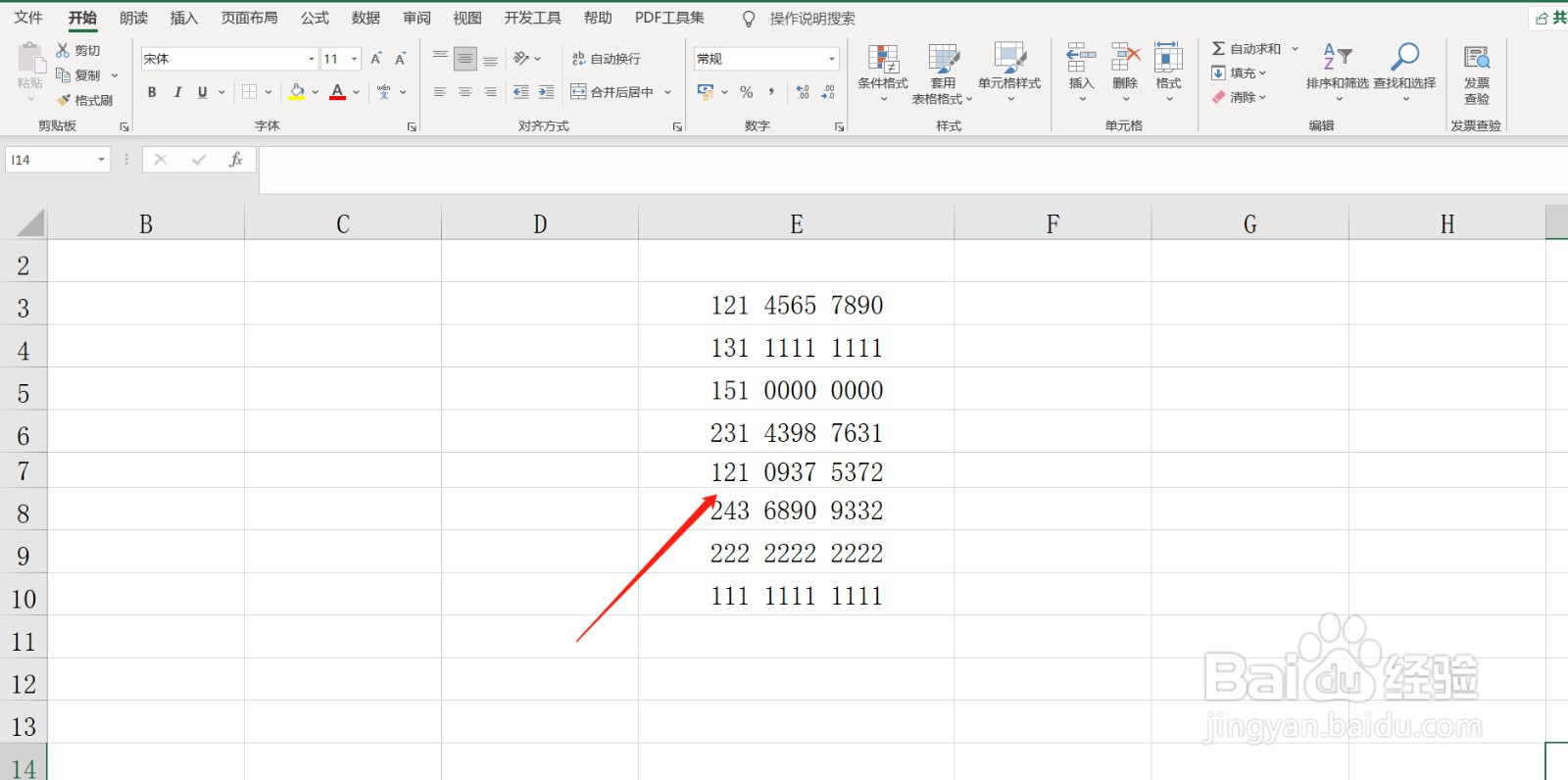This screenshot has width=1568, height=780.
Task: Apply comma thousands separator style
Action: click(x=772, y=92)
